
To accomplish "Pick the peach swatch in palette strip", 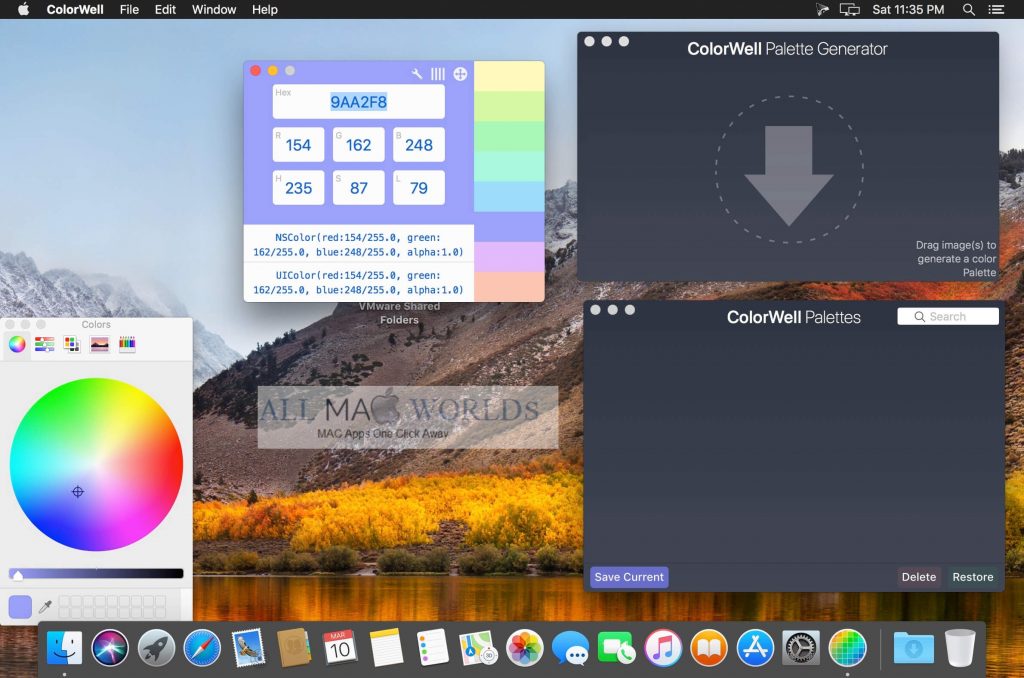I will click(509, 287).
